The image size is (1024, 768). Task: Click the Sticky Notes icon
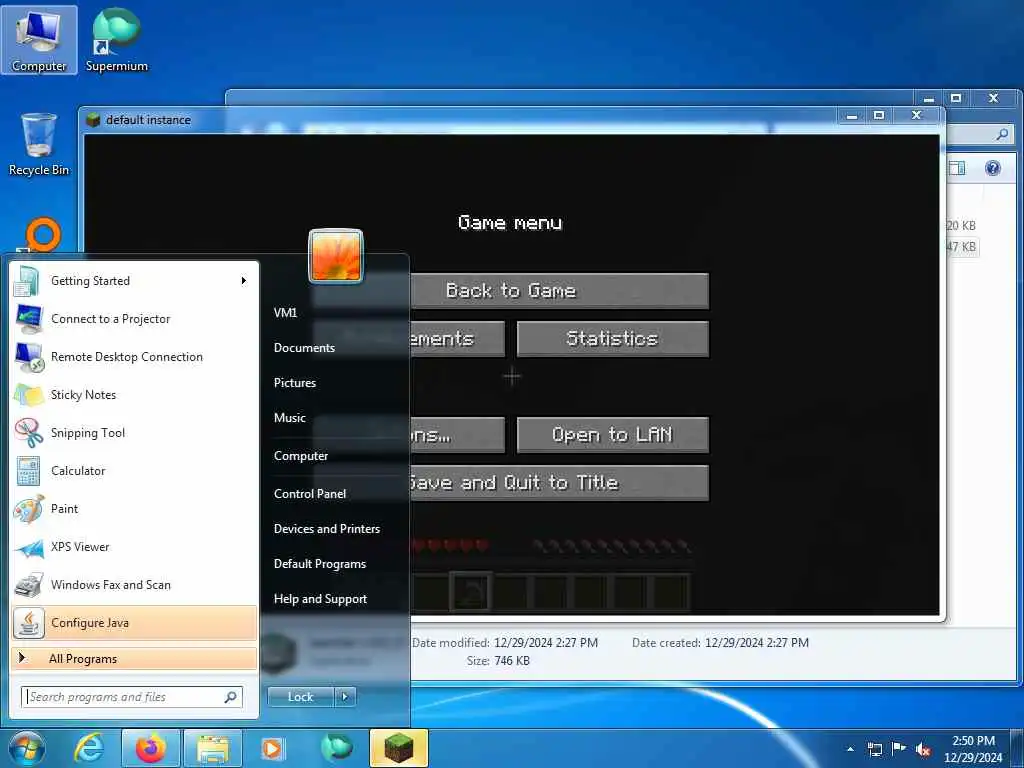[28, 395]
